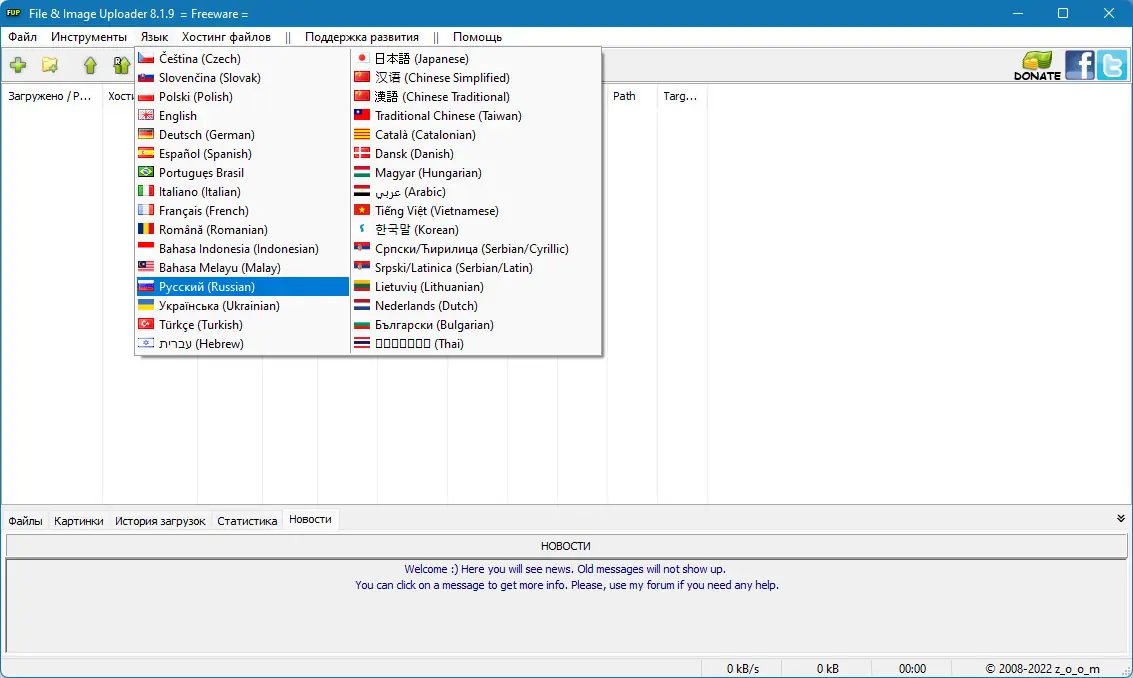
Task: Select Magyar (Hungarian) language
Action: tap(476, 173)
